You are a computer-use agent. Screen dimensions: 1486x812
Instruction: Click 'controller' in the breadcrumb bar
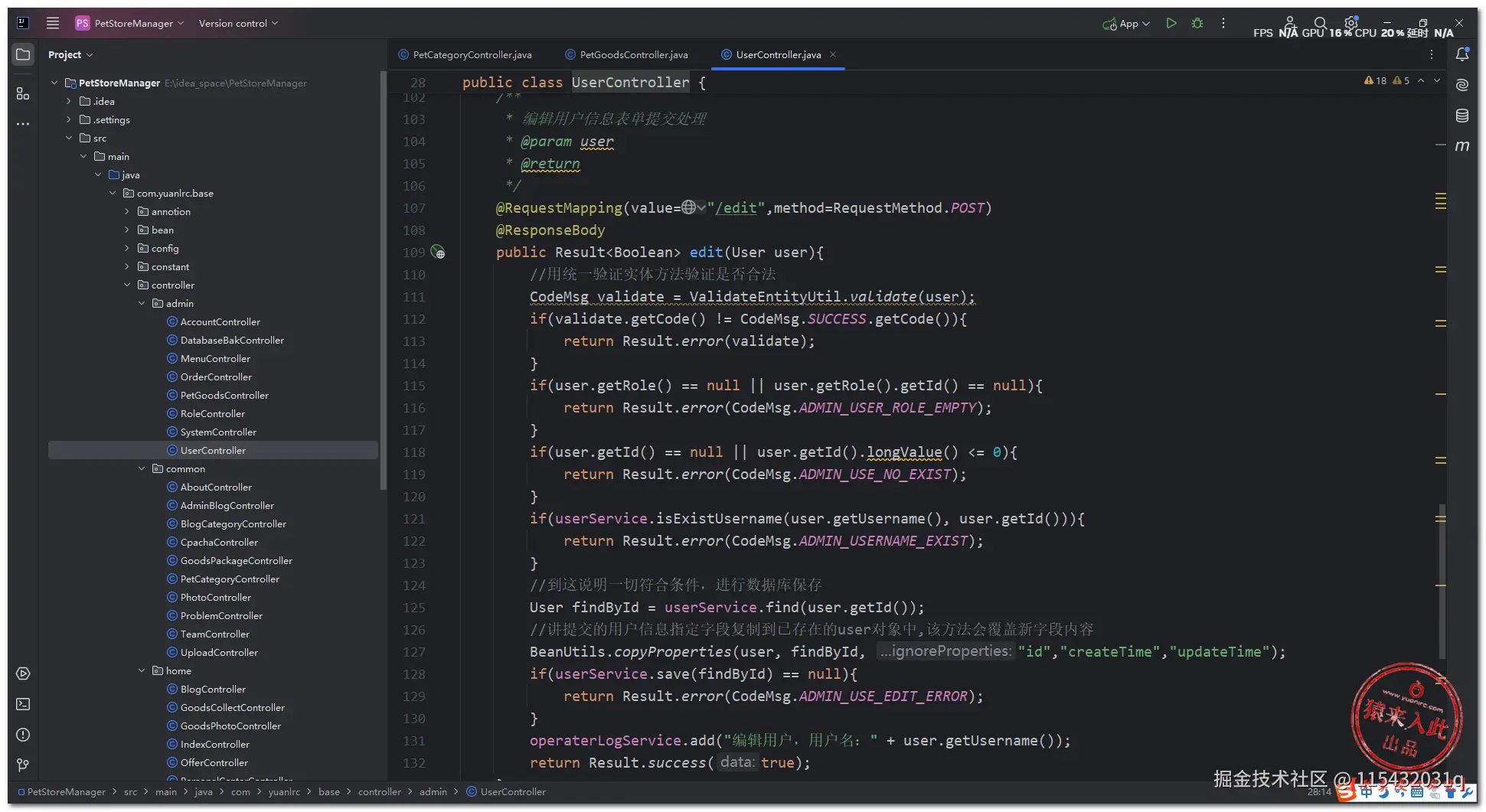[x=379, y=791]
